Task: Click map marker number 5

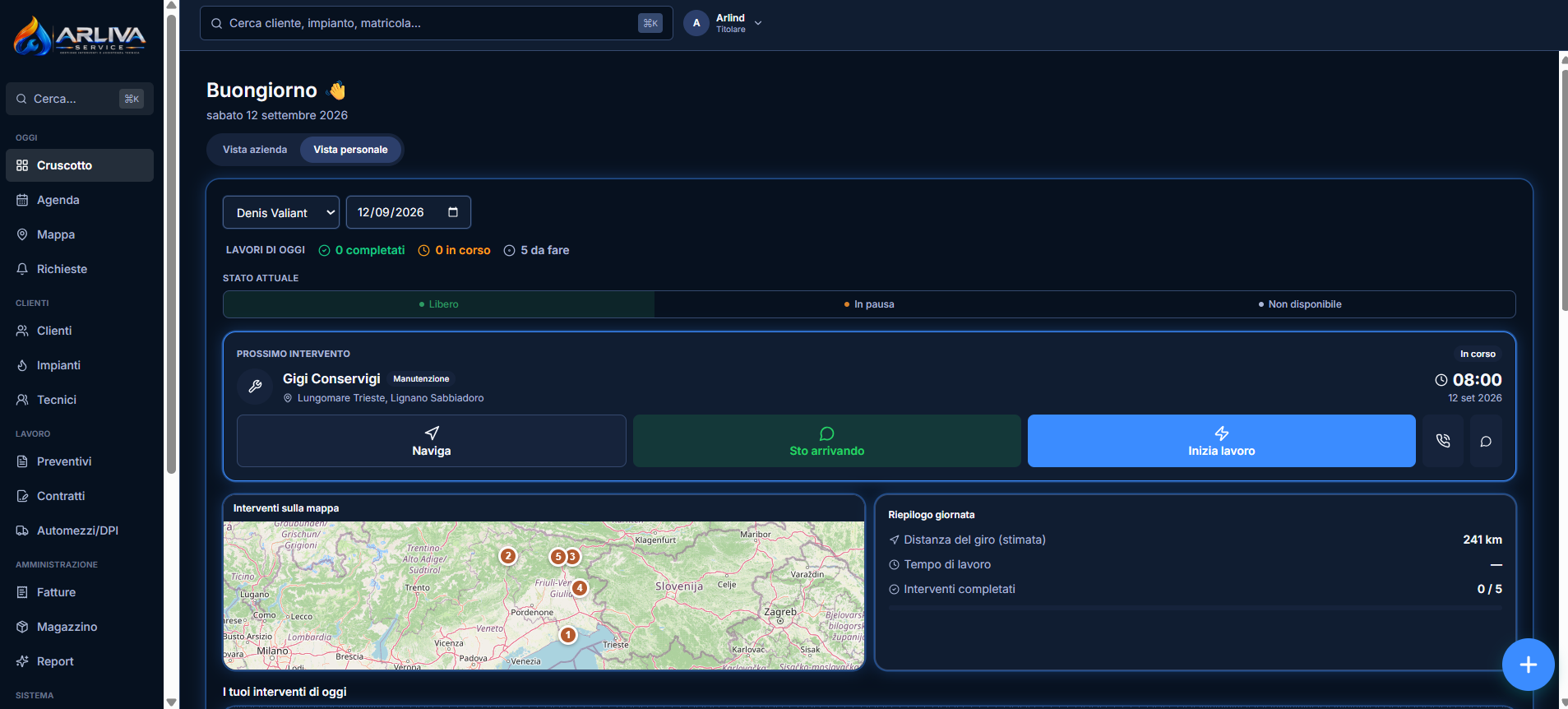Action: tap(557, 557)
